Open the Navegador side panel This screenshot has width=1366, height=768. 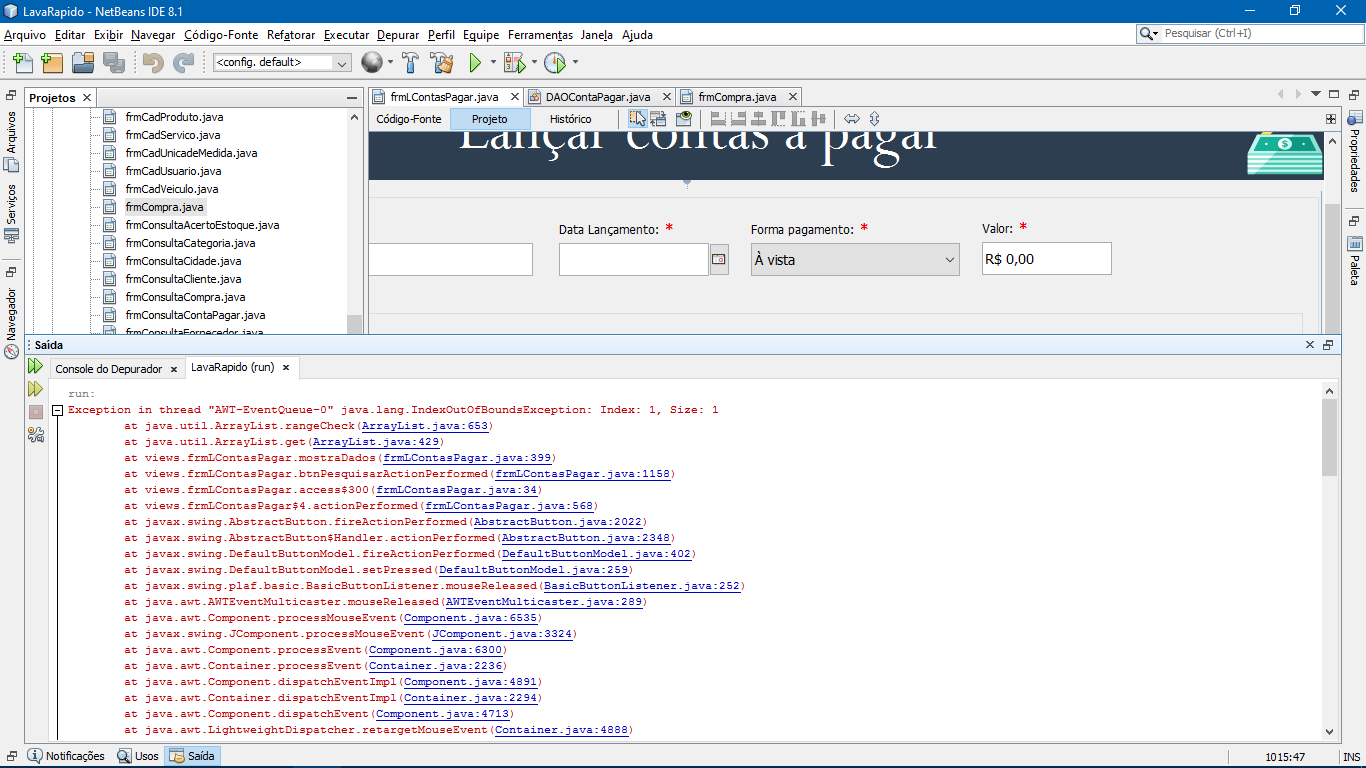tap(12, 322)
